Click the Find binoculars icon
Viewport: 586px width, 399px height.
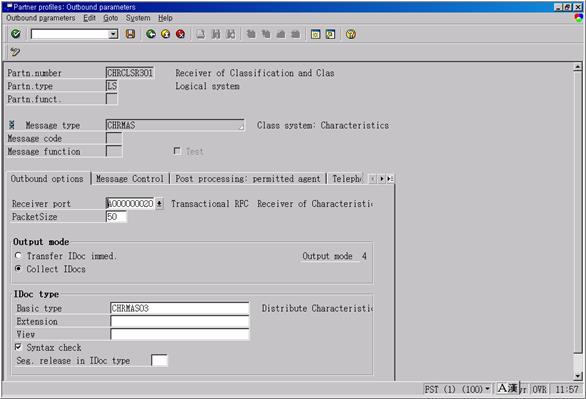216,34
